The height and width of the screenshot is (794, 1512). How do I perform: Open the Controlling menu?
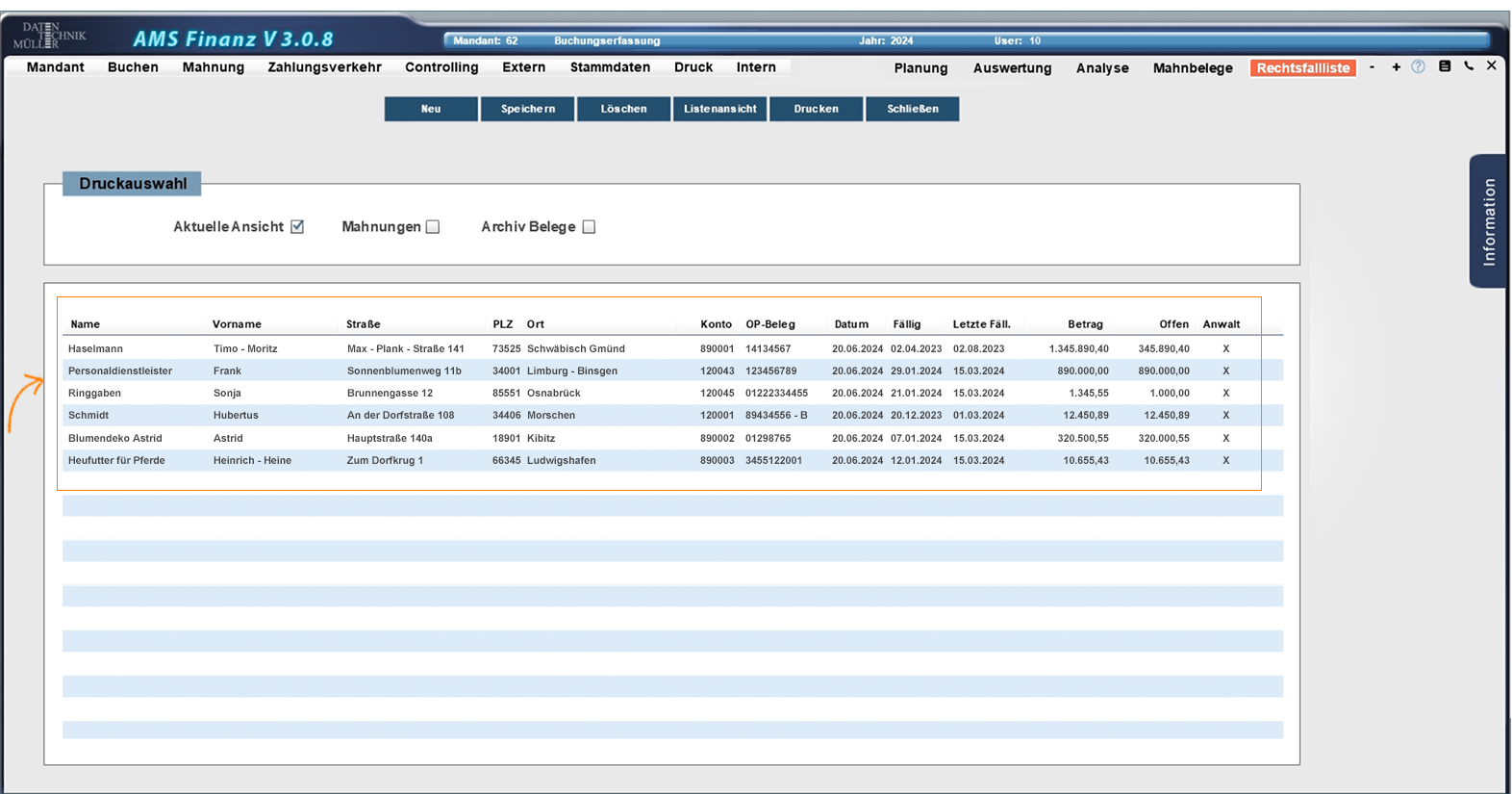click(441, 67)
